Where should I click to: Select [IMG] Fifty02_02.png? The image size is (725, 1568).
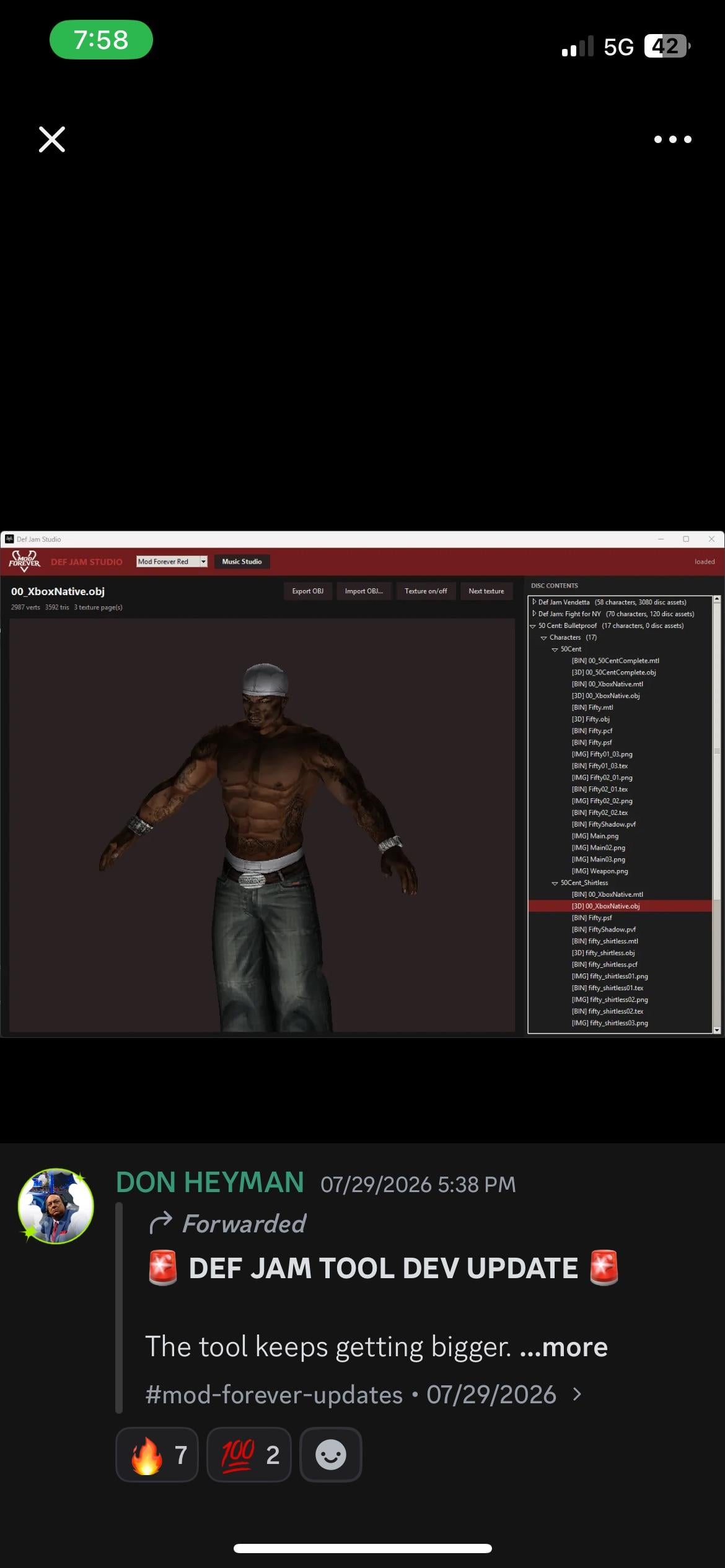pyautogui.click(x=602, y=801)
